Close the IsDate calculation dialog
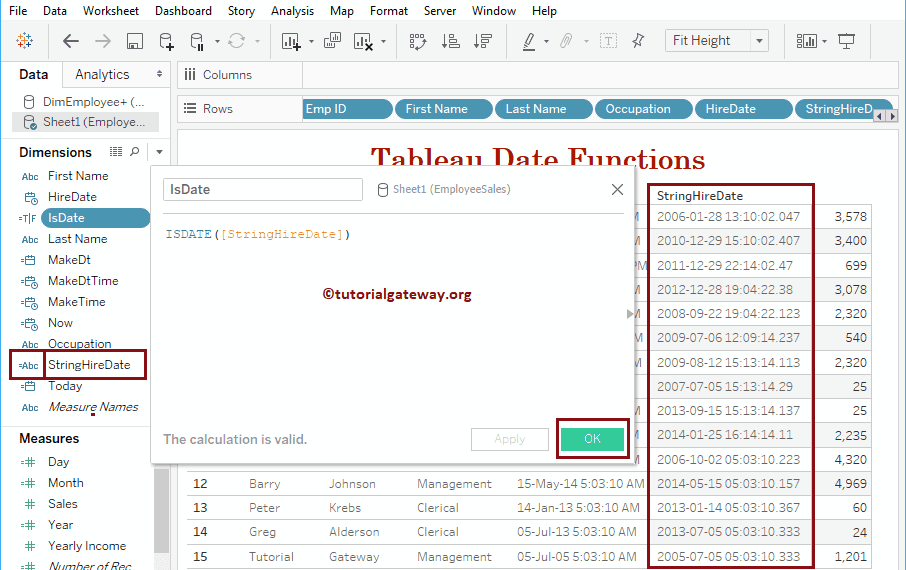 pyautogui.click(x=617, y=190)
